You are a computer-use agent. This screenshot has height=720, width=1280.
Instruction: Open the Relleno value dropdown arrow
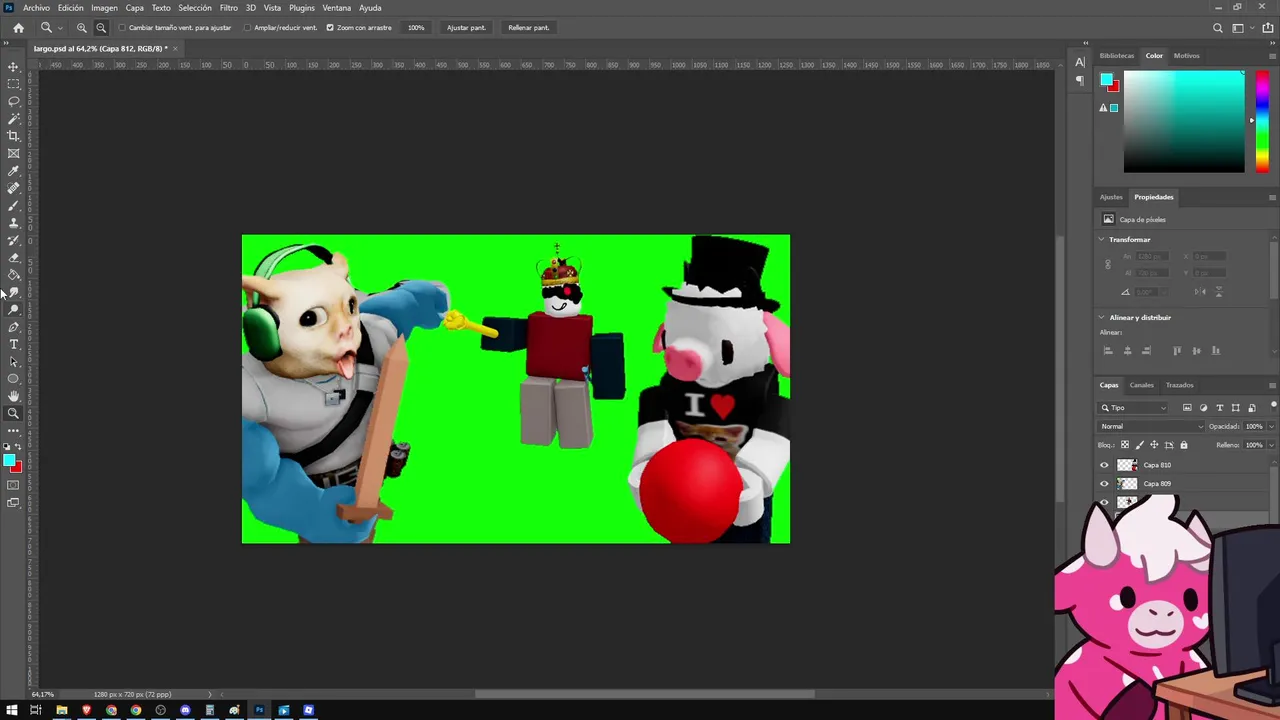point(1270,445)
